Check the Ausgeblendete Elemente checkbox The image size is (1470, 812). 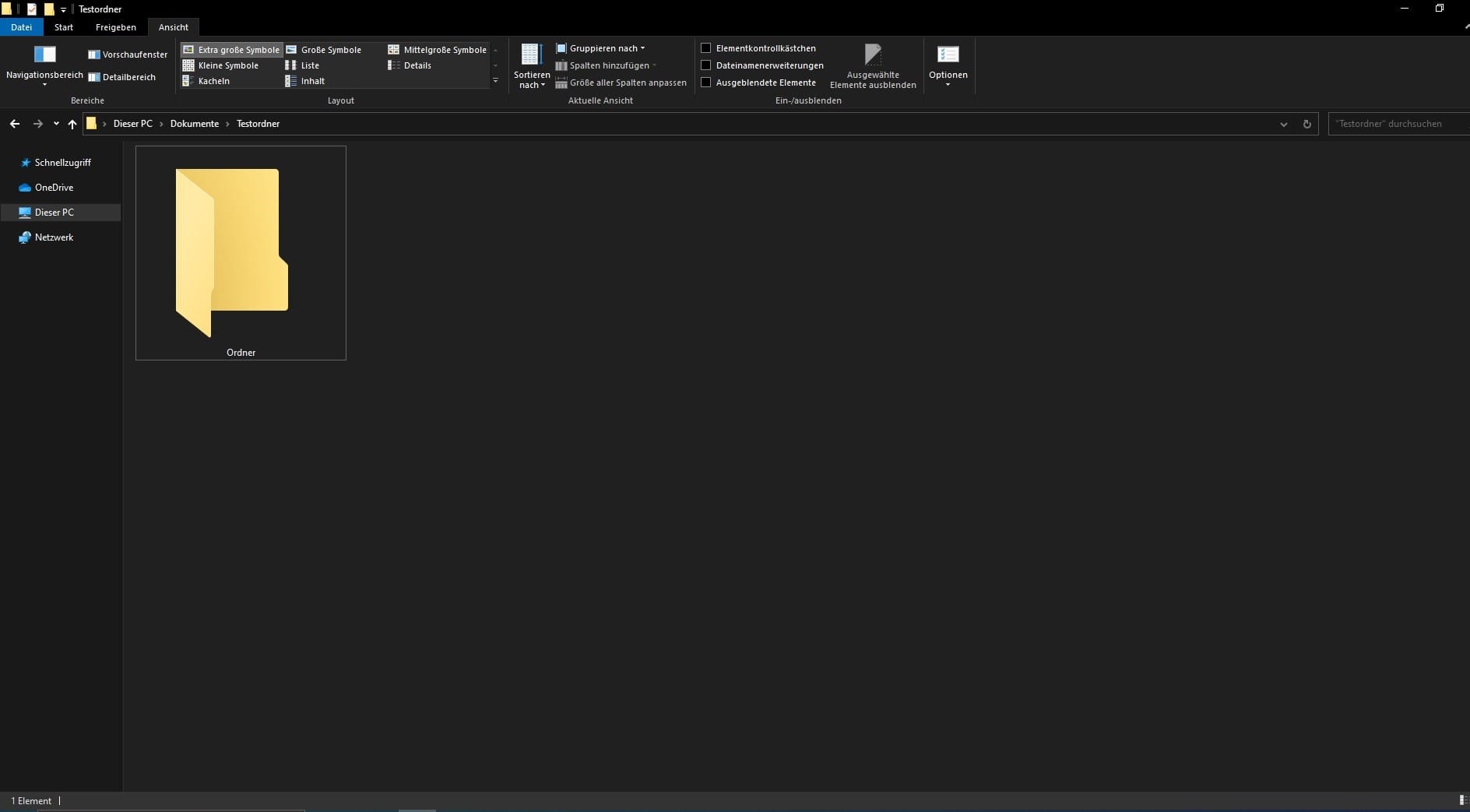coord(706,83)
